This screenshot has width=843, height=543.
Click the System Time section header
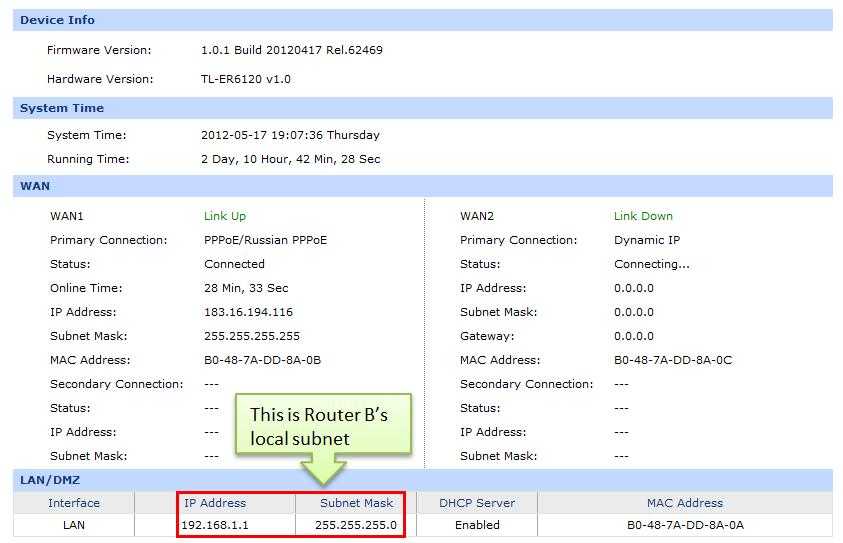tap(423, 108)
